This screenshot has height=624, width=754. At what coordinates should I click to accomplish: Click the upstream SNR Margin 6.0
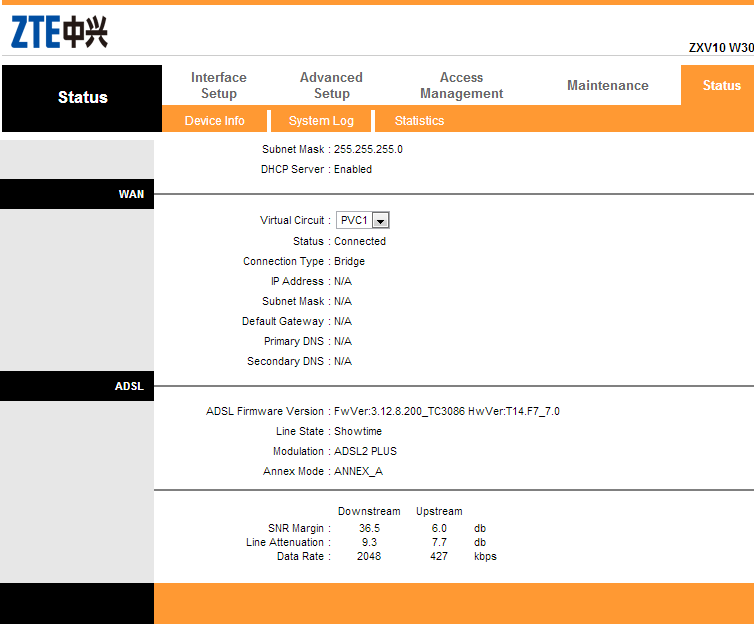(439, 528)
